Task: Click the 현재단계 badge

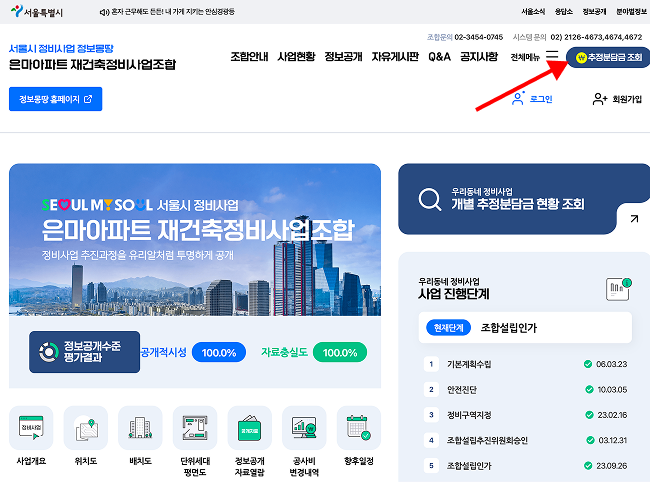Action: pyautogui.click(x=448, y=328)
